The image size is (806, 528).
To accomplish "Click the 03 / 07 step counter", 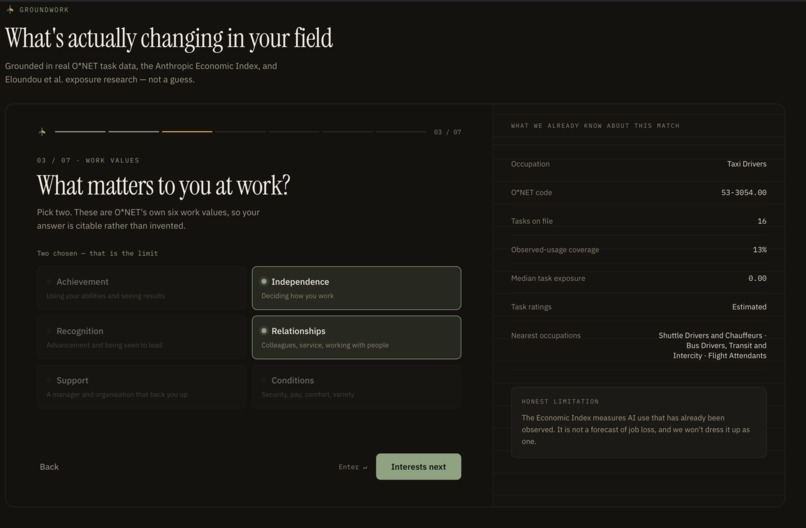I will (447, 132).
